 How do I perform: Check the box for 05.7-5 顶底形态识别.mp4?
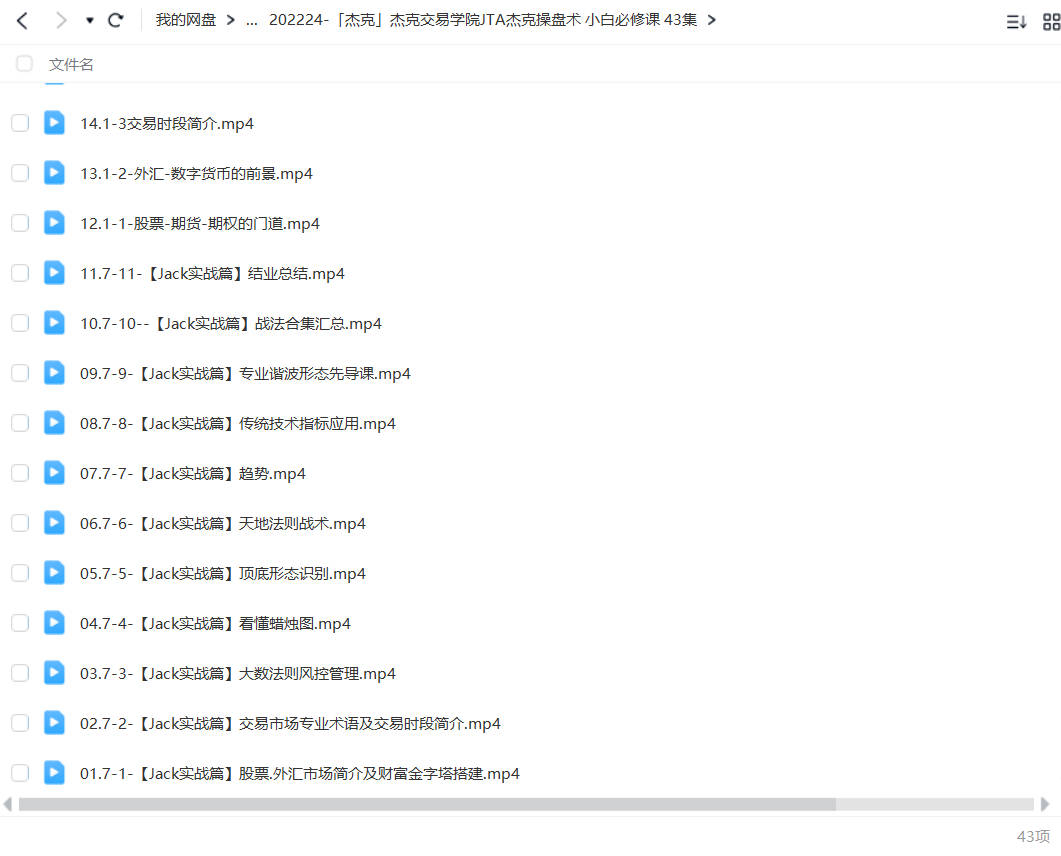click(x=20, y=573)
